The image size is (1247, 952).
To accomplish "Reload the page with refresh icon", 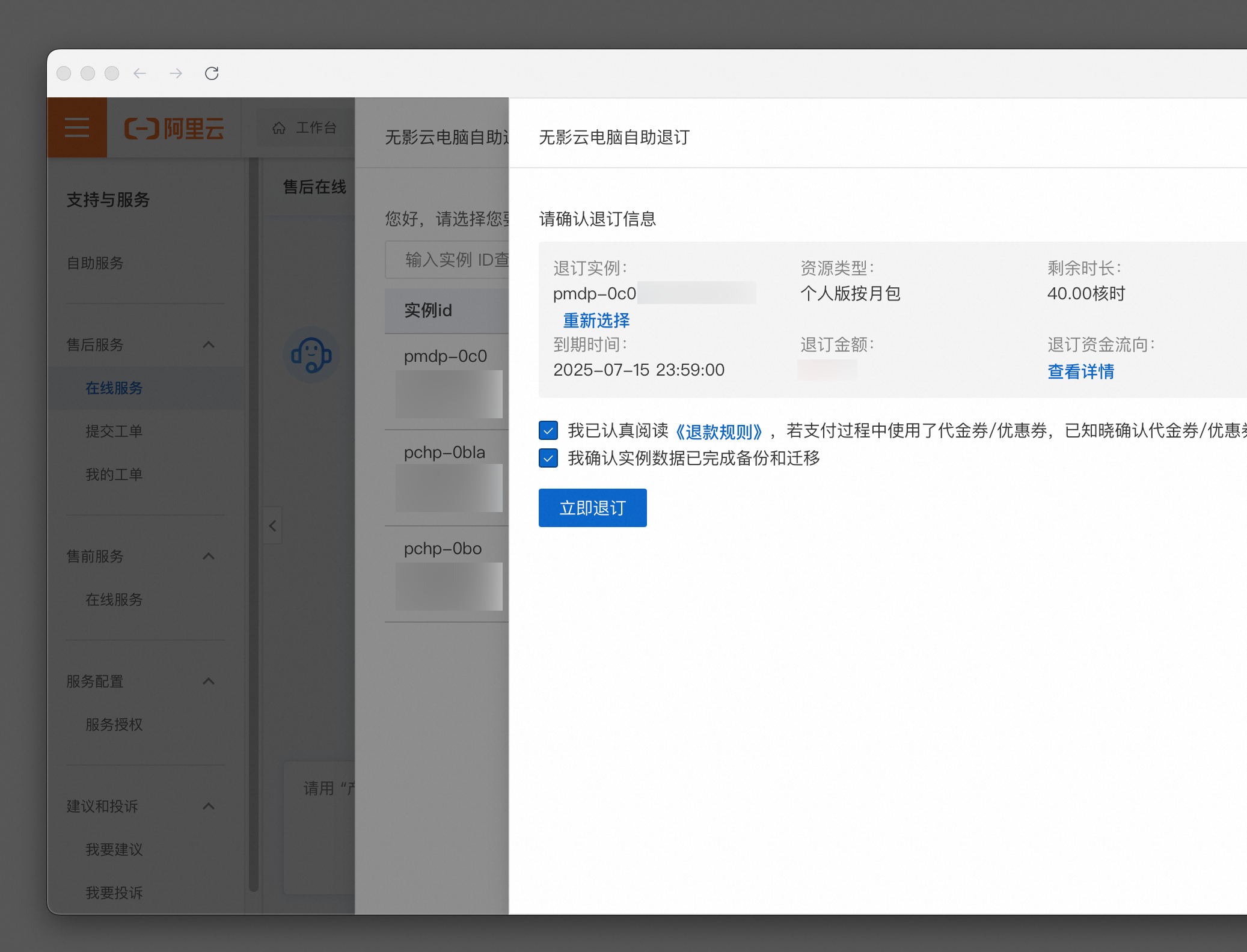I will (212, 73).
